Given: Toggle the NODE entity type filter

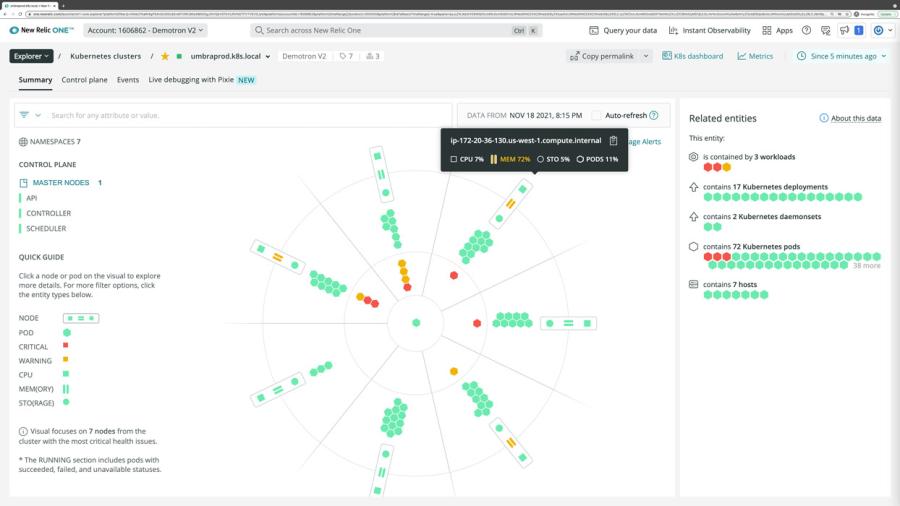Looking at the screenshot, I should coord(81,318).
